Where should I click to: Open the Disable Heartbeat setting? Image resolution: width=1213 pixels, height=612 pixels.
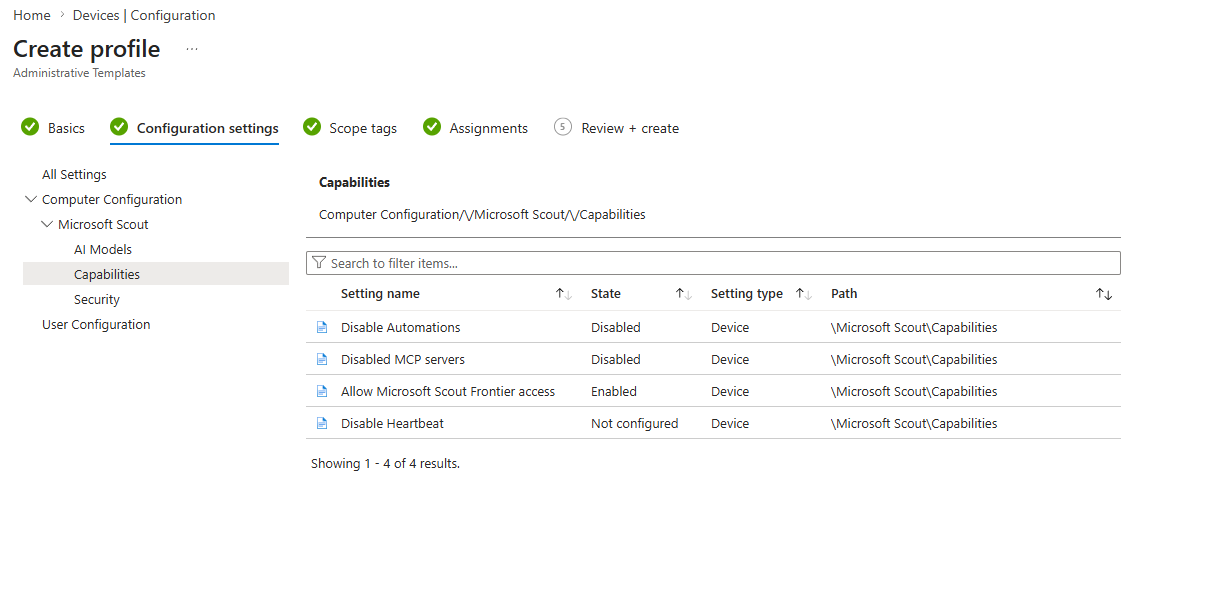pos(392,423)
